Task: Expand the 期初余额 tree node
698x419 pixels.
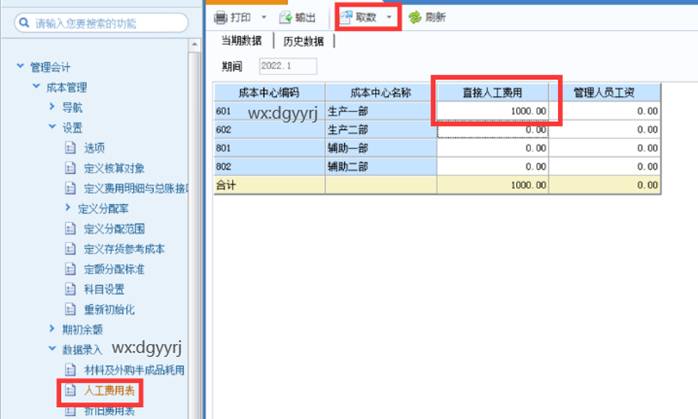Action: 52,328
